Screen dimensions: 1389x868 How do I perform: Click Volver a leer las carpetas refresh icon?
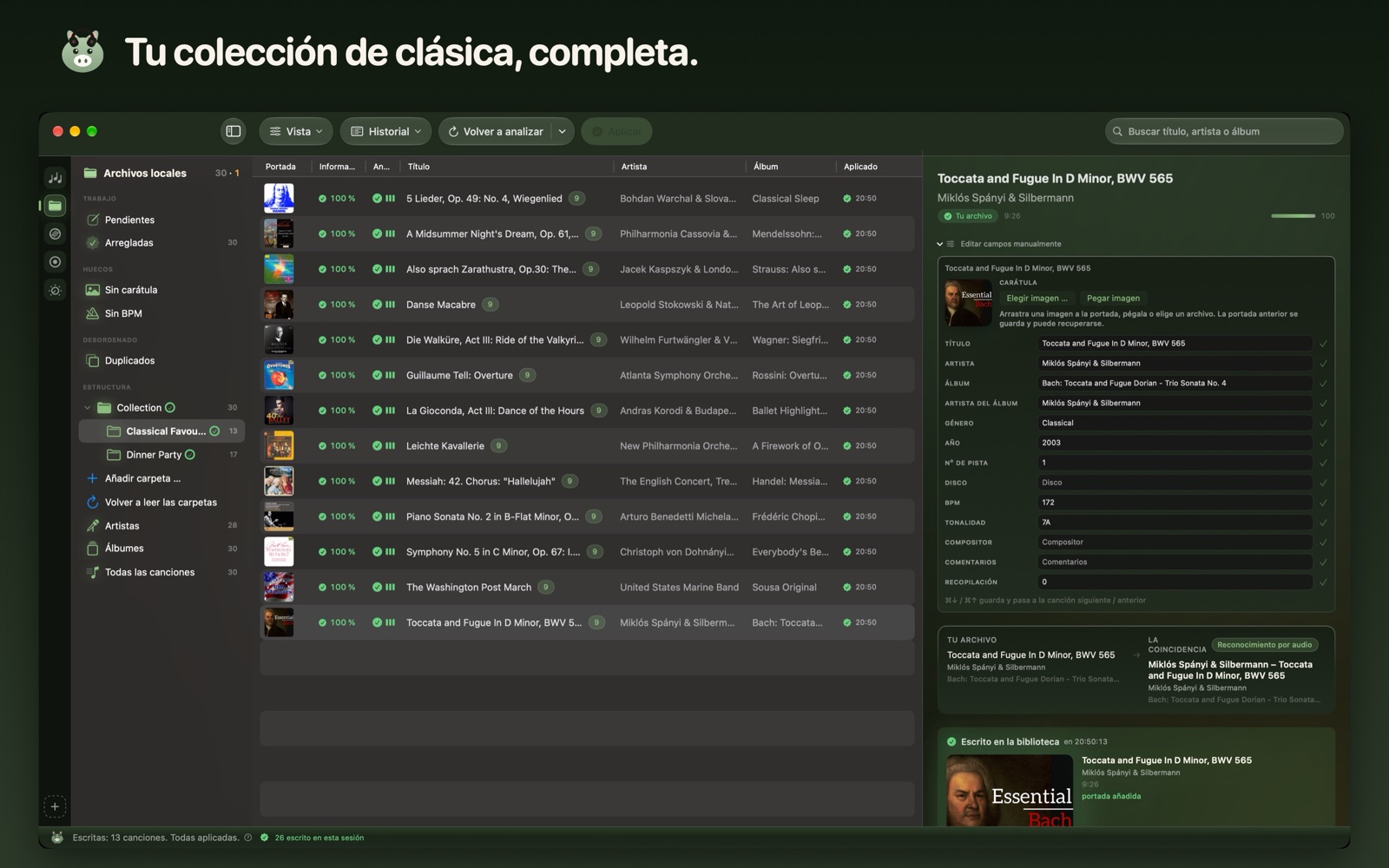coord(93,502)
